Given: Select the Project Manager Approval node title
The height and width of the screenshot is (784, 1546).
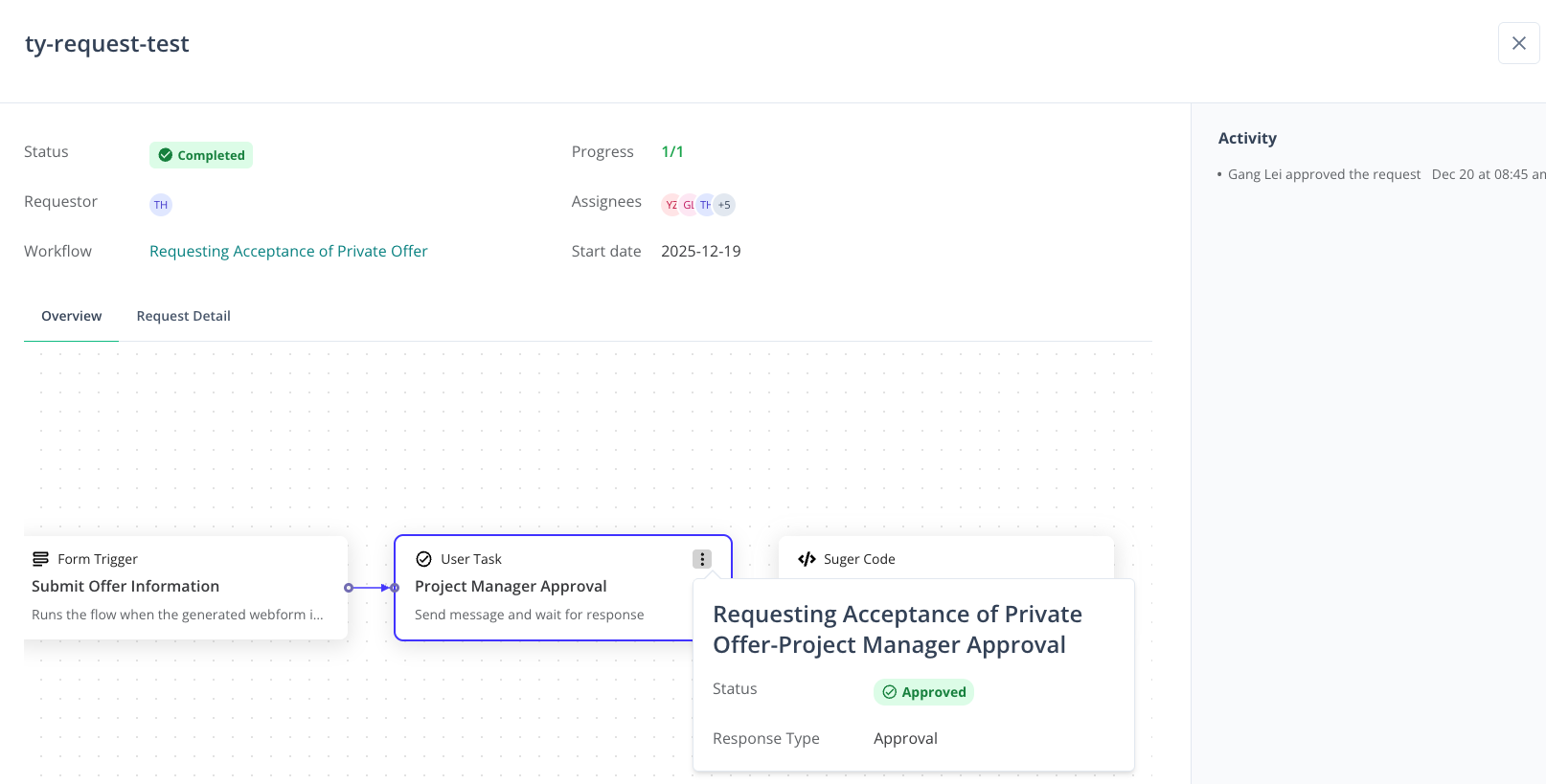Looking at the screenshot, I should pos(511,586).
